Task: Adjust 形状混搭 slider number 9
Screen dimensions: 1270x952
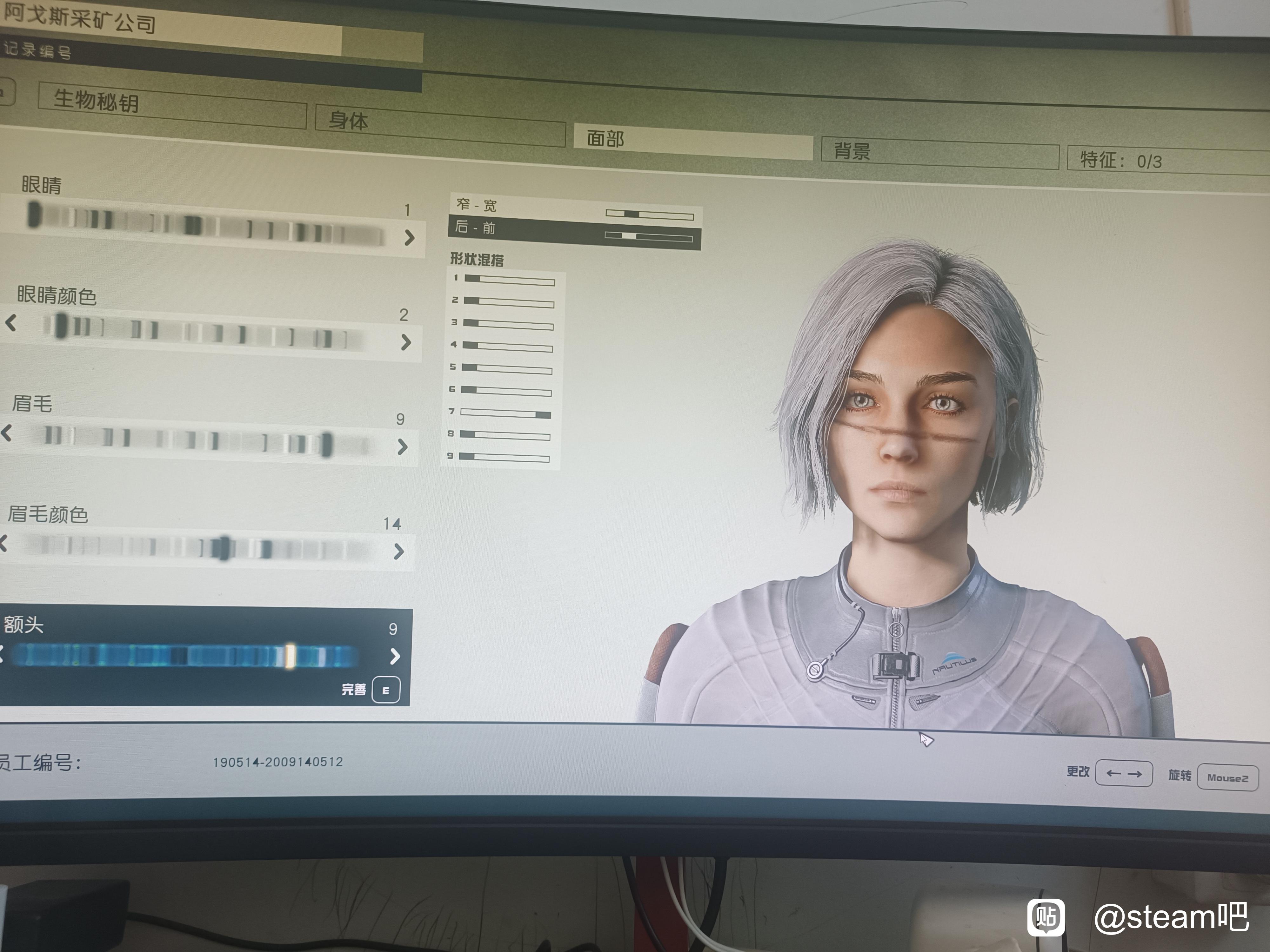Action: 504,457
